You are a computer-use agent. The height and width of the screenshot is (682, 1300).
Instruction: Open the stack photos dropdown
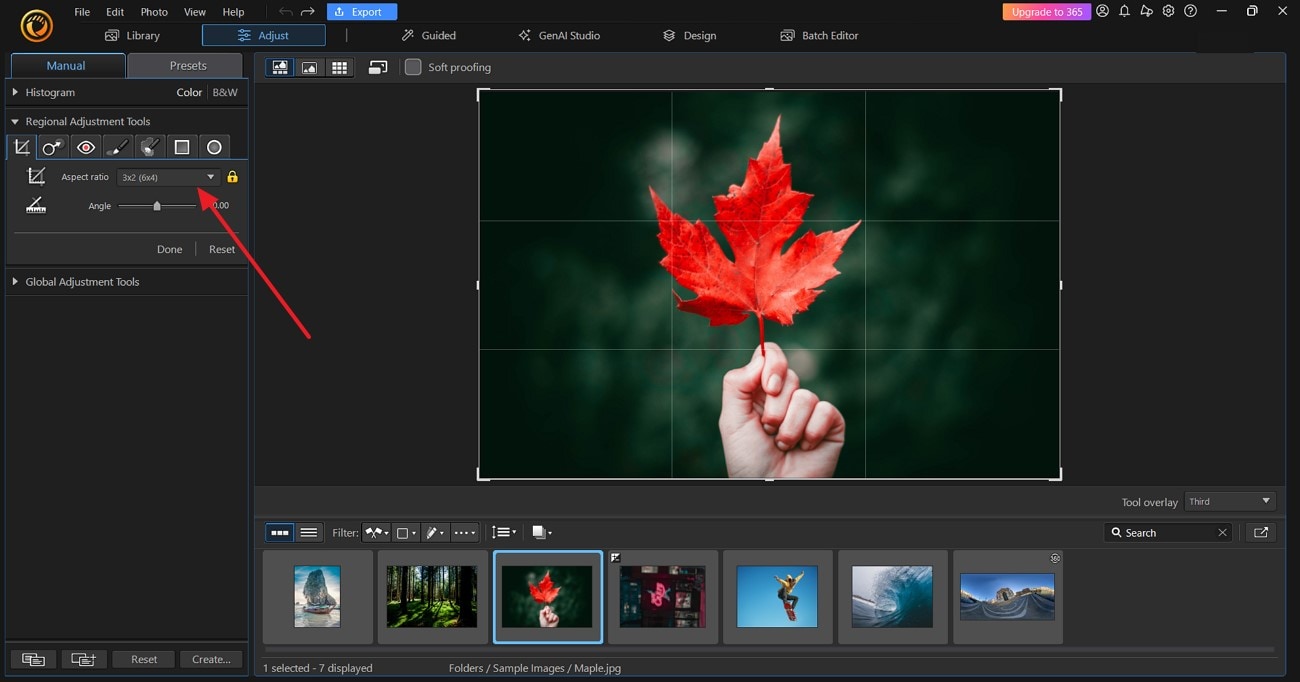(x=542, y=533)
